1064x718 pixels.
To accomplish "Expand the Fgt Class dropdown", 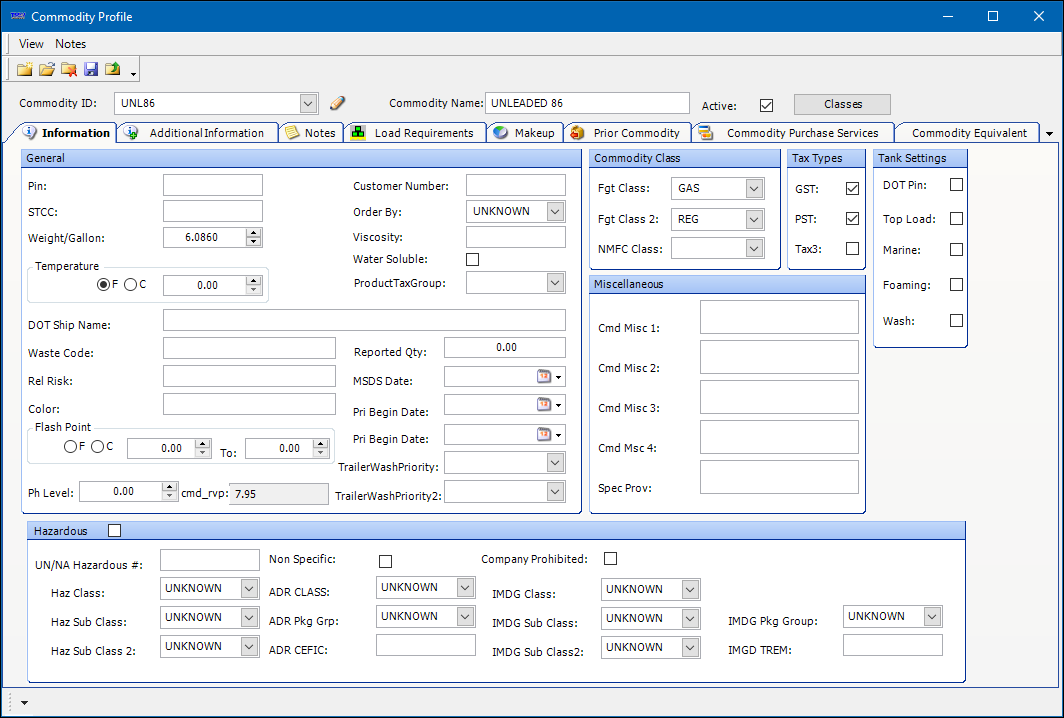I will [754, 189].
